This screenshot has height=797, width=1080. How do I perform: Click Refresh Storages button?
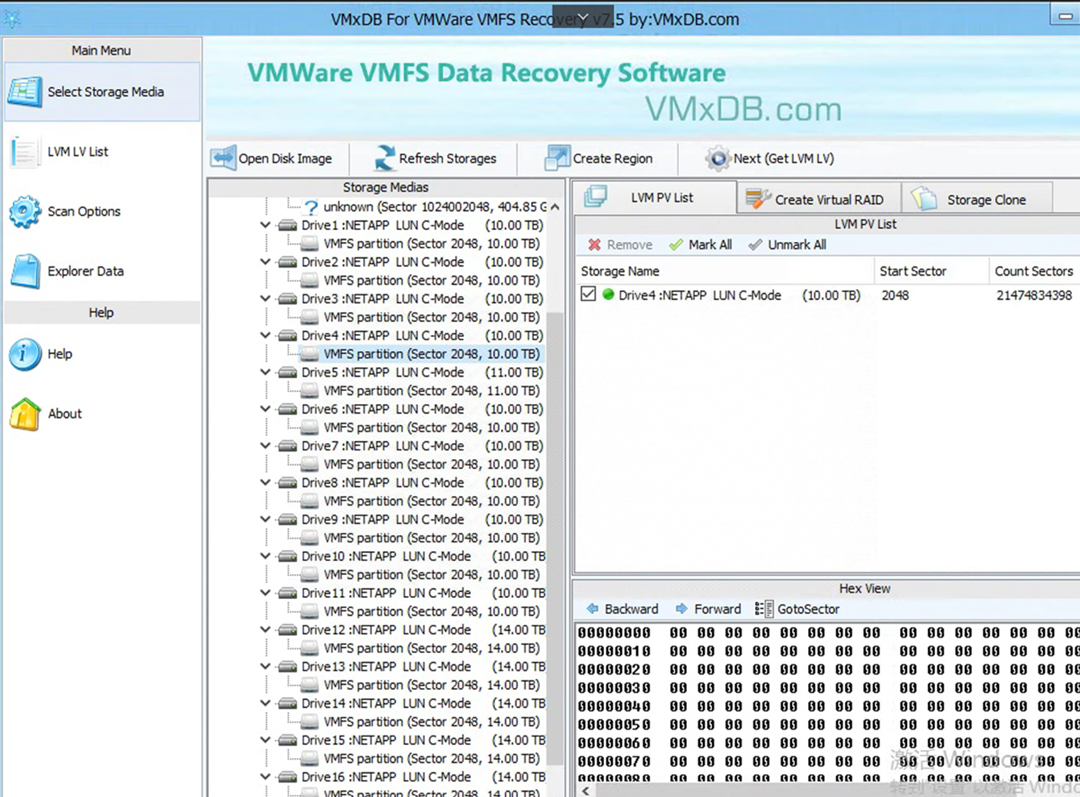435,158
